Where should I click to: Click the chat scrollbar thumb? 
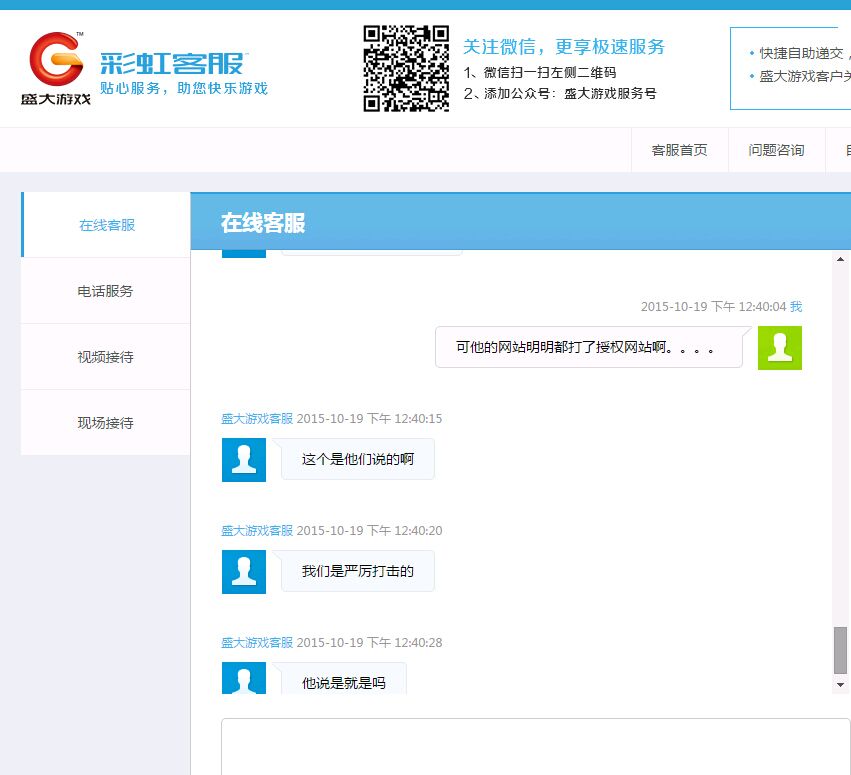(x=840, y=650)
